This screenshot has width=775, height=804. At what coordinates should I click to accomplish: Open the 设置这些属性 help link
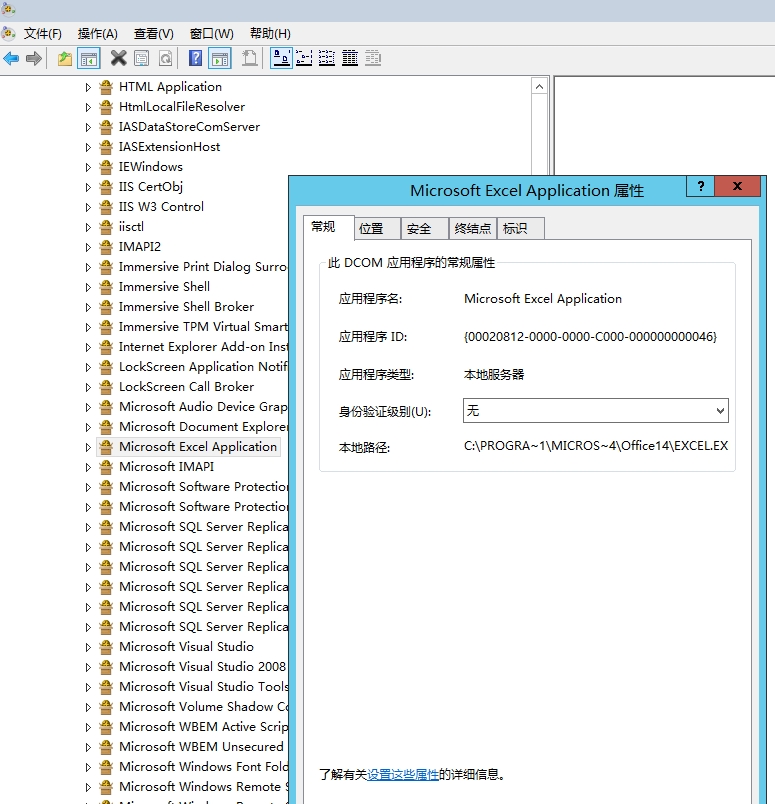pyautogui.click(x=403, y=775)
